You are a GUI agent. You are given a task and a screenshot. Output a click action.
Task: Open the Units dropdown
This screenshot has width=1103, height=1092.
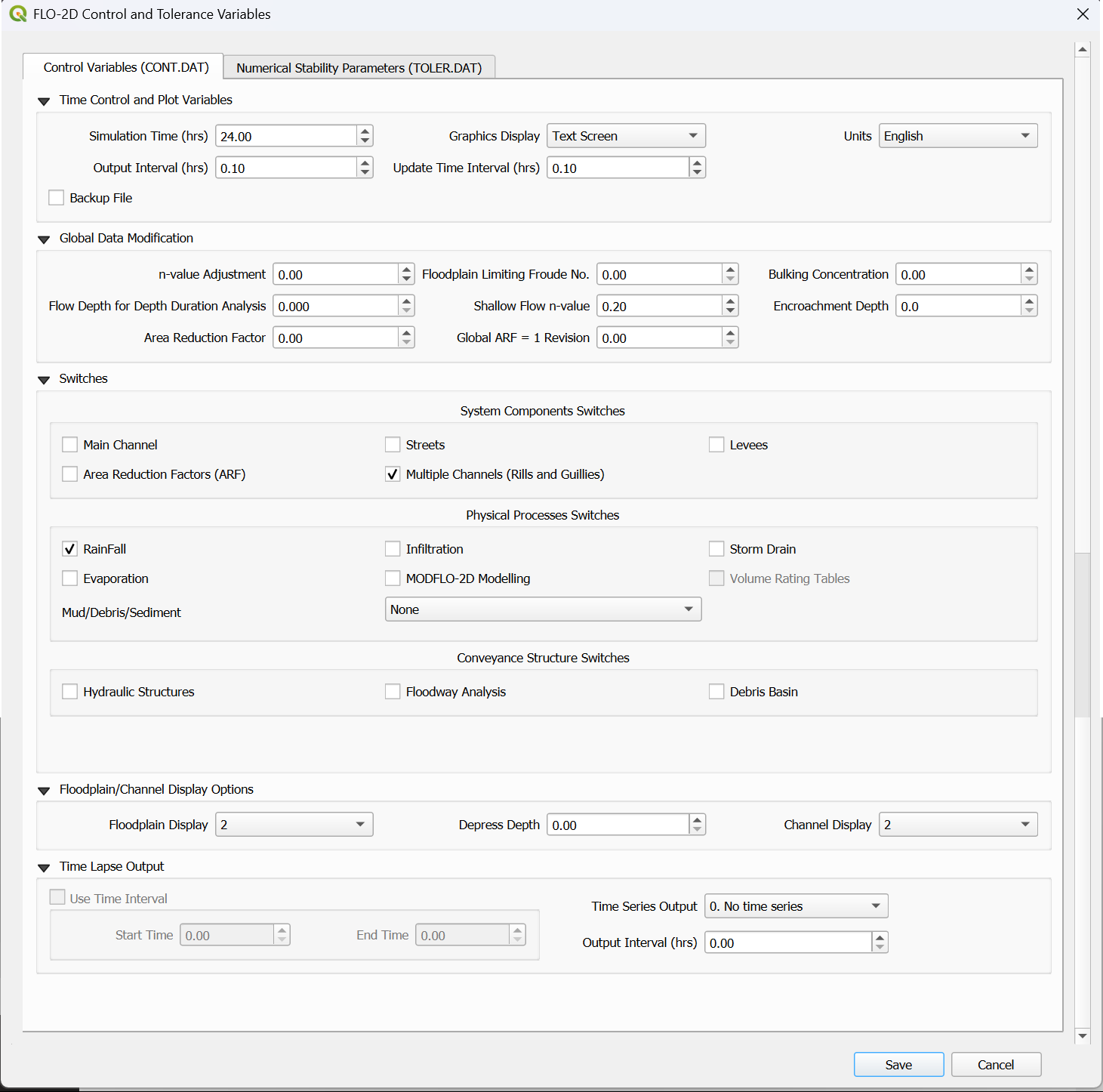click(957, 136)
